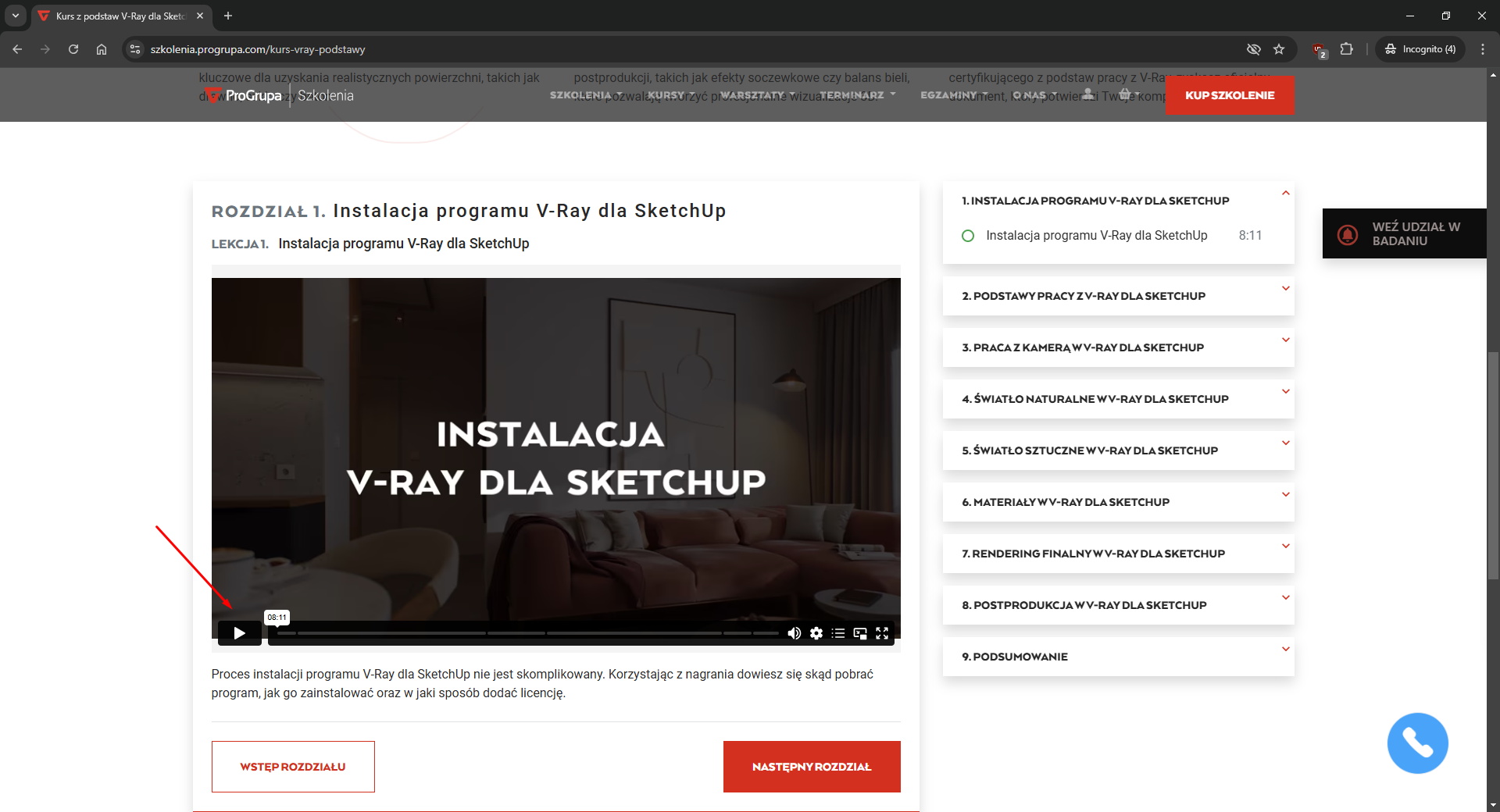Click the ProGrupa Szkolenia logo

pos(280,95)
